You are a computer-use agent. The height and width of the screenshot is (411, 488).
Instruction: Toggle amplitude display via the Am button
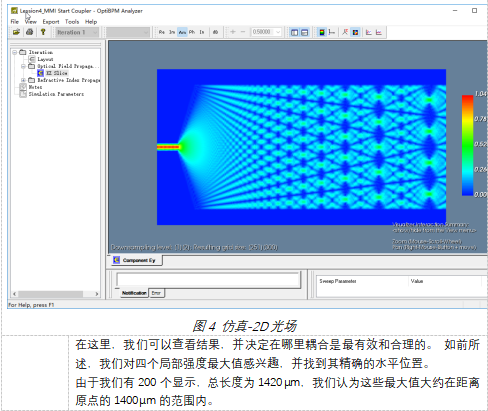tap(182, 32)
